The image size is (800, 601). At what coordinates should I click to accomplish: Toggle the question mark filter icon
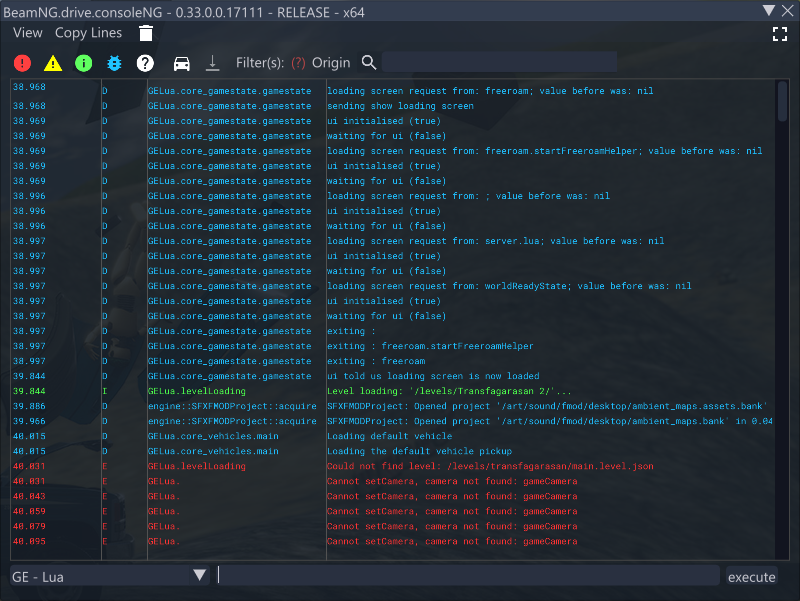[145, 63]
